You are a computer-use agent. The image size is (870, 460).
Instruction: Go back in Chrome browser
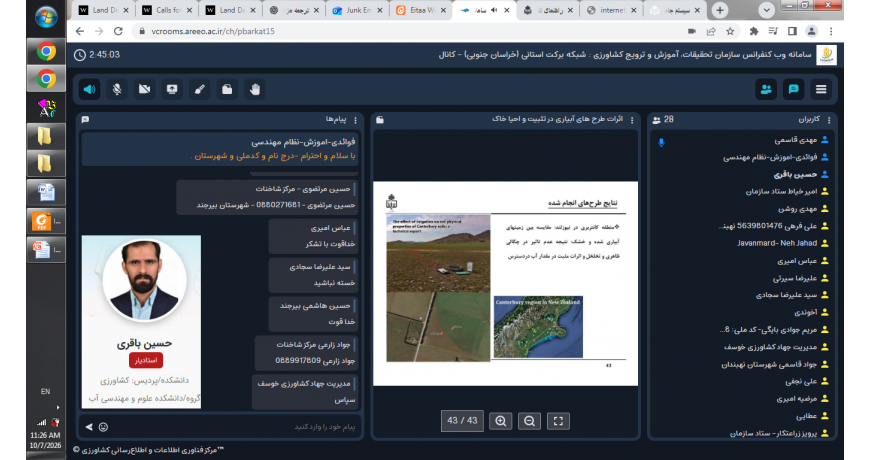pos(80,31)
